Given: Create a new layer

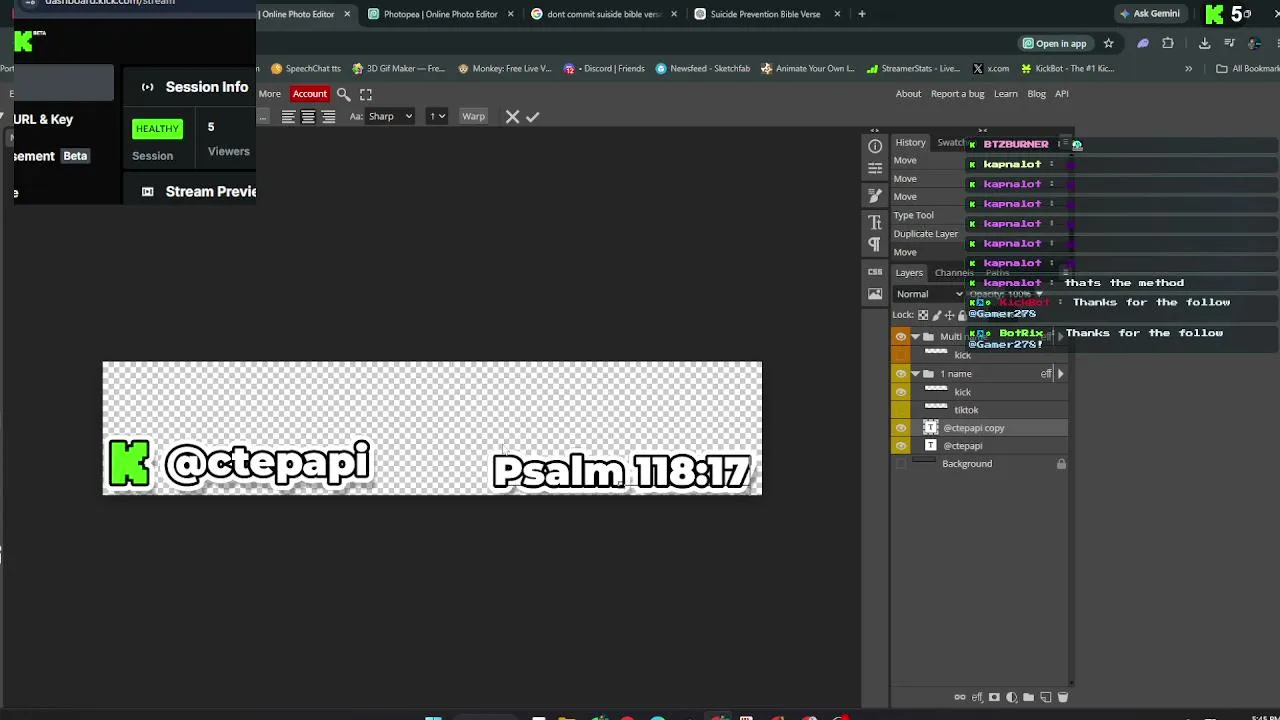Looking at the screenshot, I should point(1045,697).
